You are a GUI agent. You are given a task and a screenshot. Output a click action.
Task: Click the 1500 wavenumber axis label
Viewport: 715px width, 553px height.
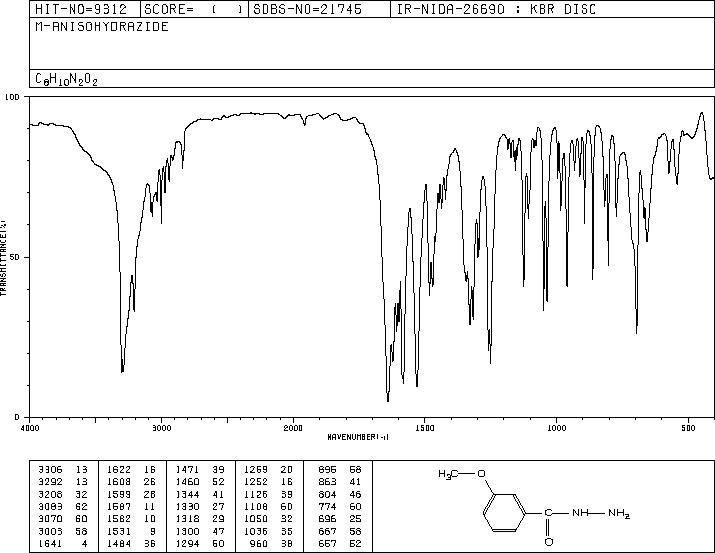click(425, 428)
